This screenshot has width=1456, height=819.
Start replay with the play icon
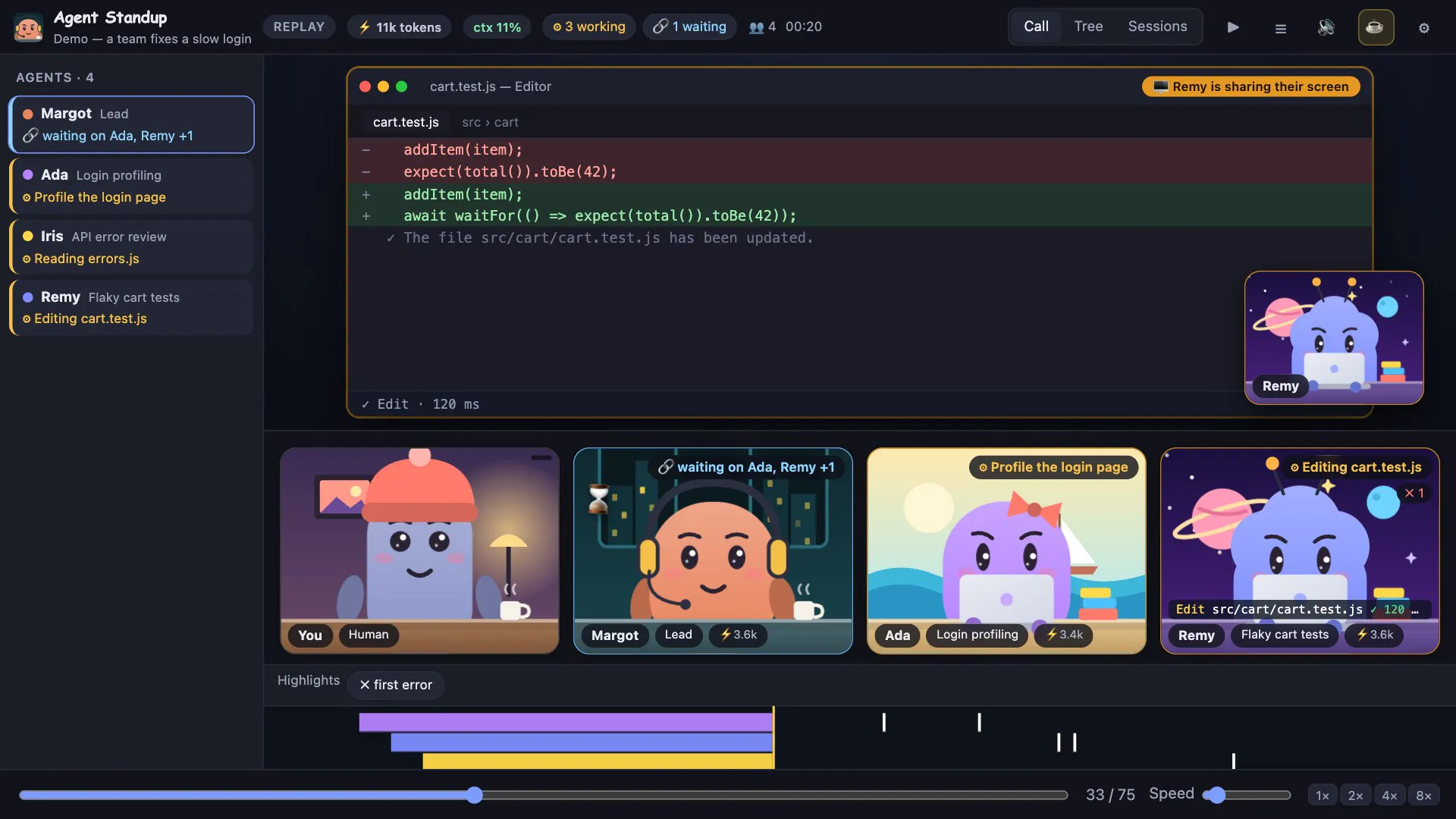pyautogui.click(x=1233, y=27)
